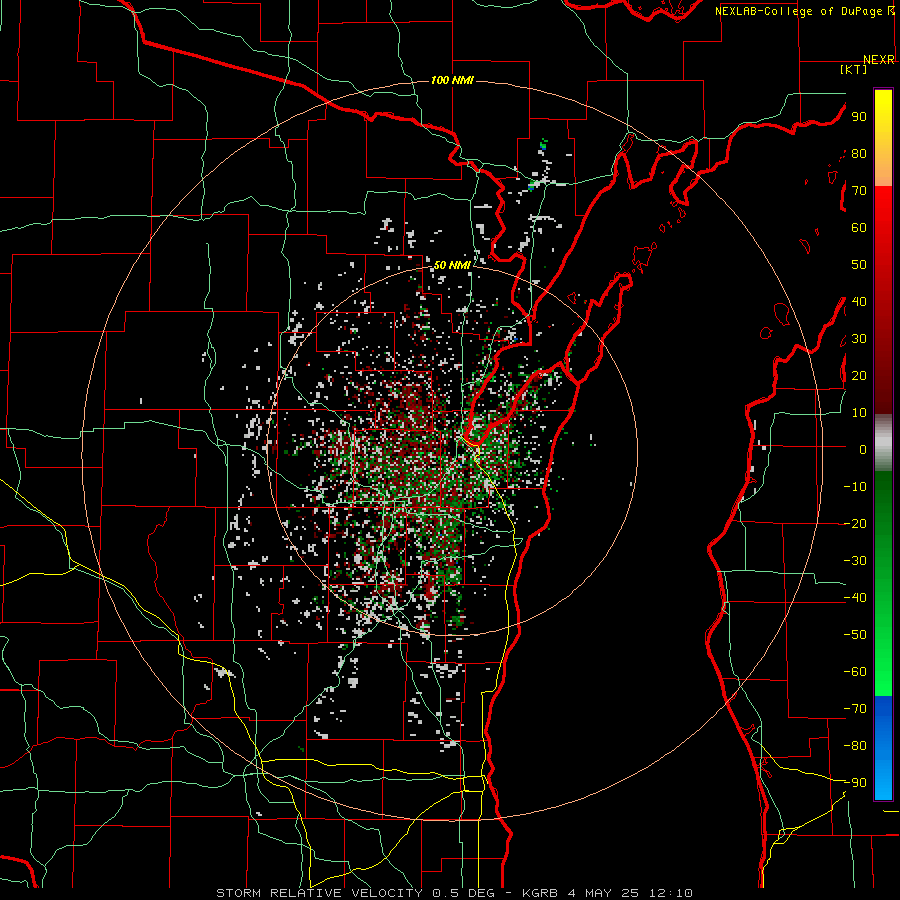Click the -10 scale label
This screenshot has height=900, width=900.
pyautogui.click(x=855, y=487)
